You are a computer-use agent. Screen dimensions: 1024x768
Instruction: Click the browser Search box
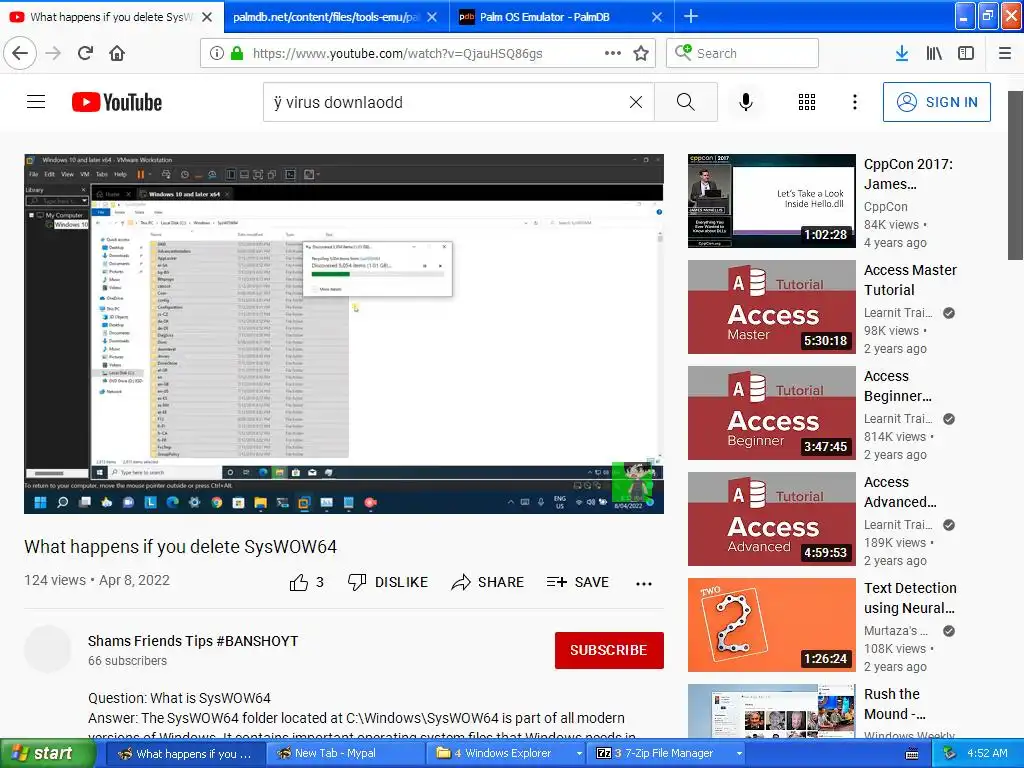pos(743,53)
